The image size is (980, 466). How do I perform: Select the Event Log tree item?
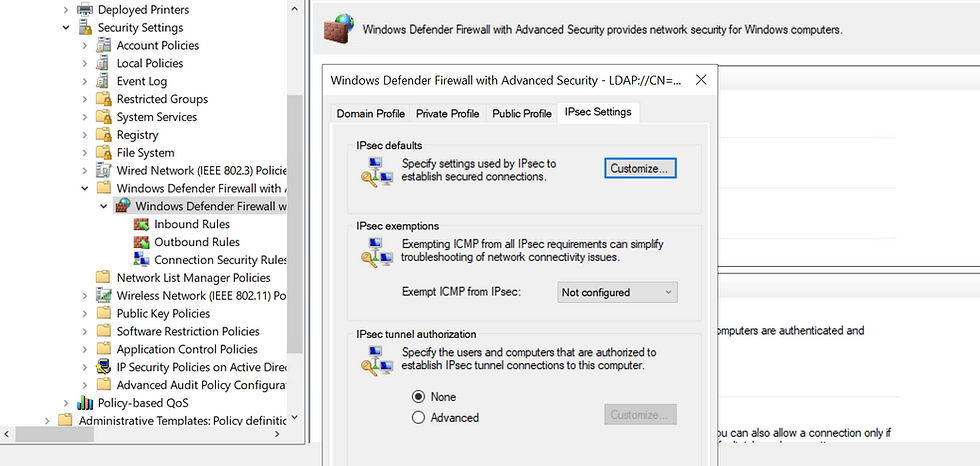[142, 81]
